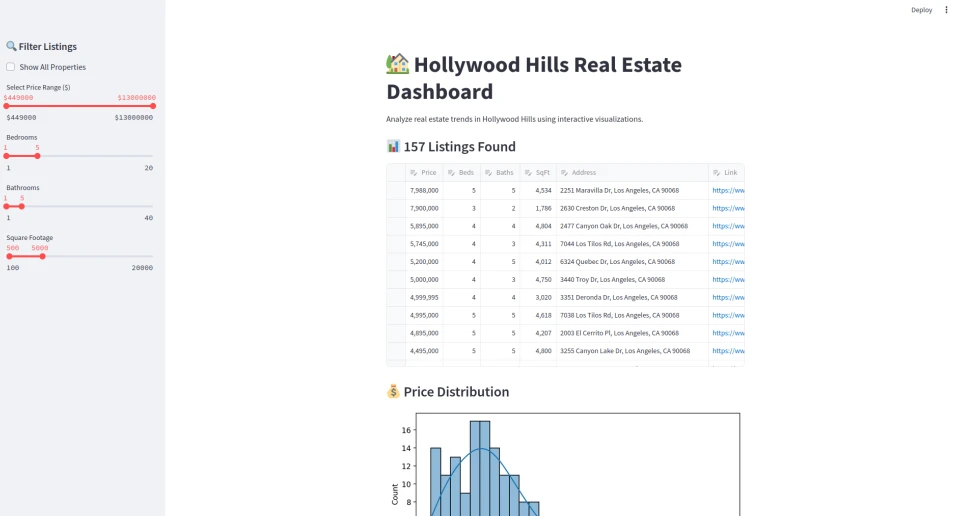Open the link for 2630 Creston Dr
Viewport: 960px width, 516px height.
(728, 208)
